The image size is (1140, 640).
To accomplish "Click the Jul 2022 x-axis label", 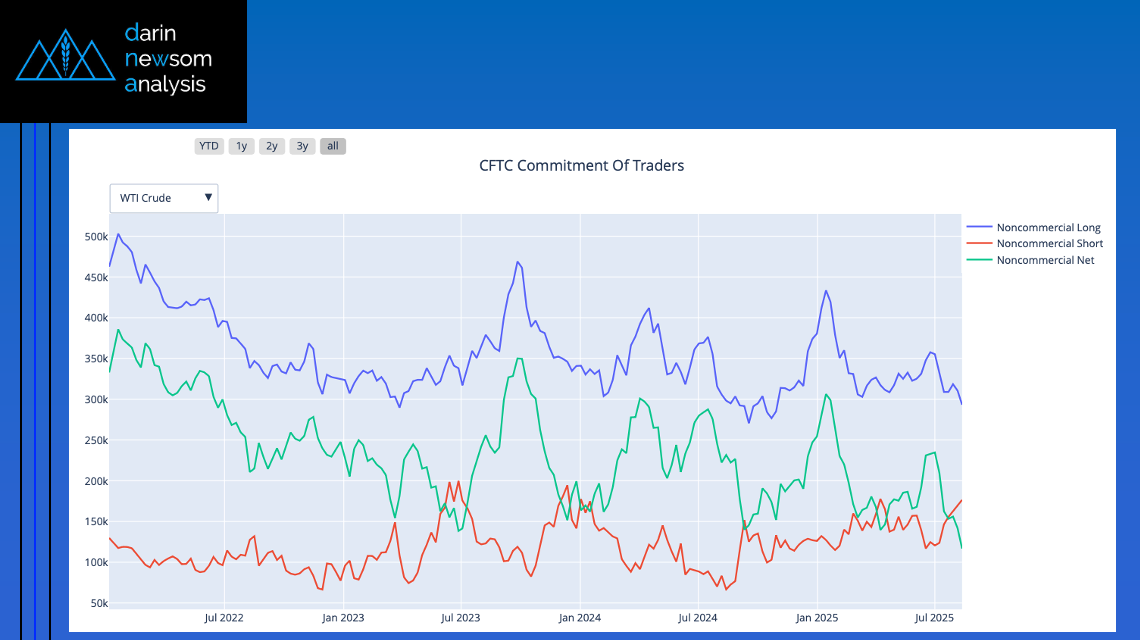I will coord(224,618).
